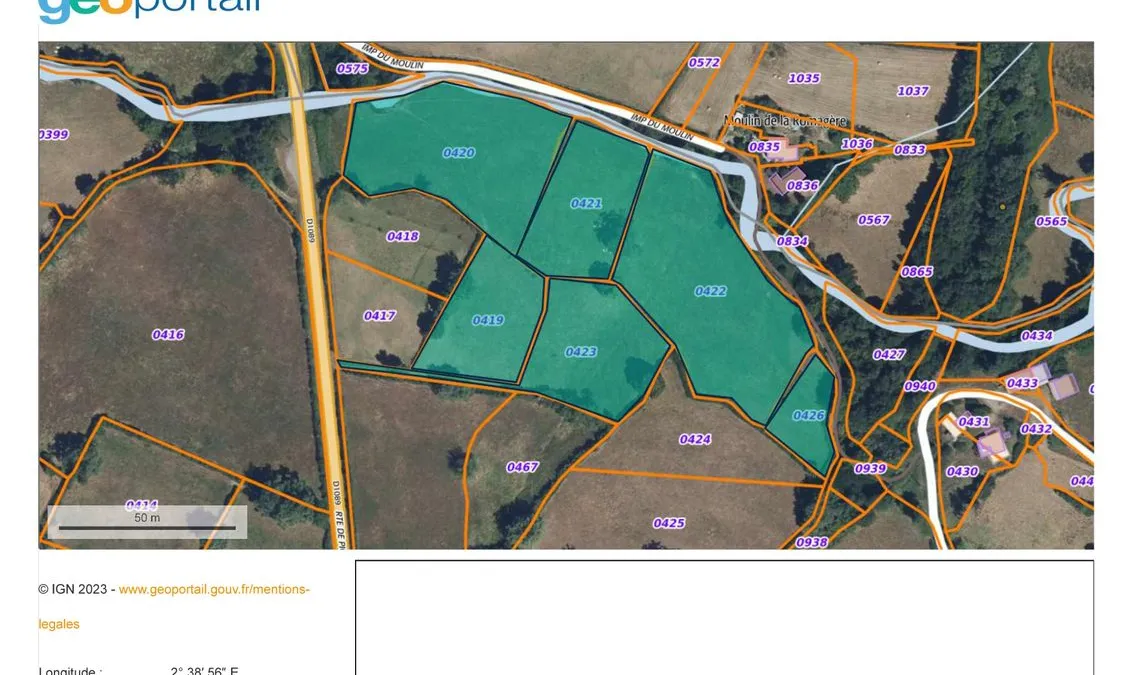Click parcel number 0938 on the map
Image resolution: width=1132 pixels, height=675 pixels.
811,542
